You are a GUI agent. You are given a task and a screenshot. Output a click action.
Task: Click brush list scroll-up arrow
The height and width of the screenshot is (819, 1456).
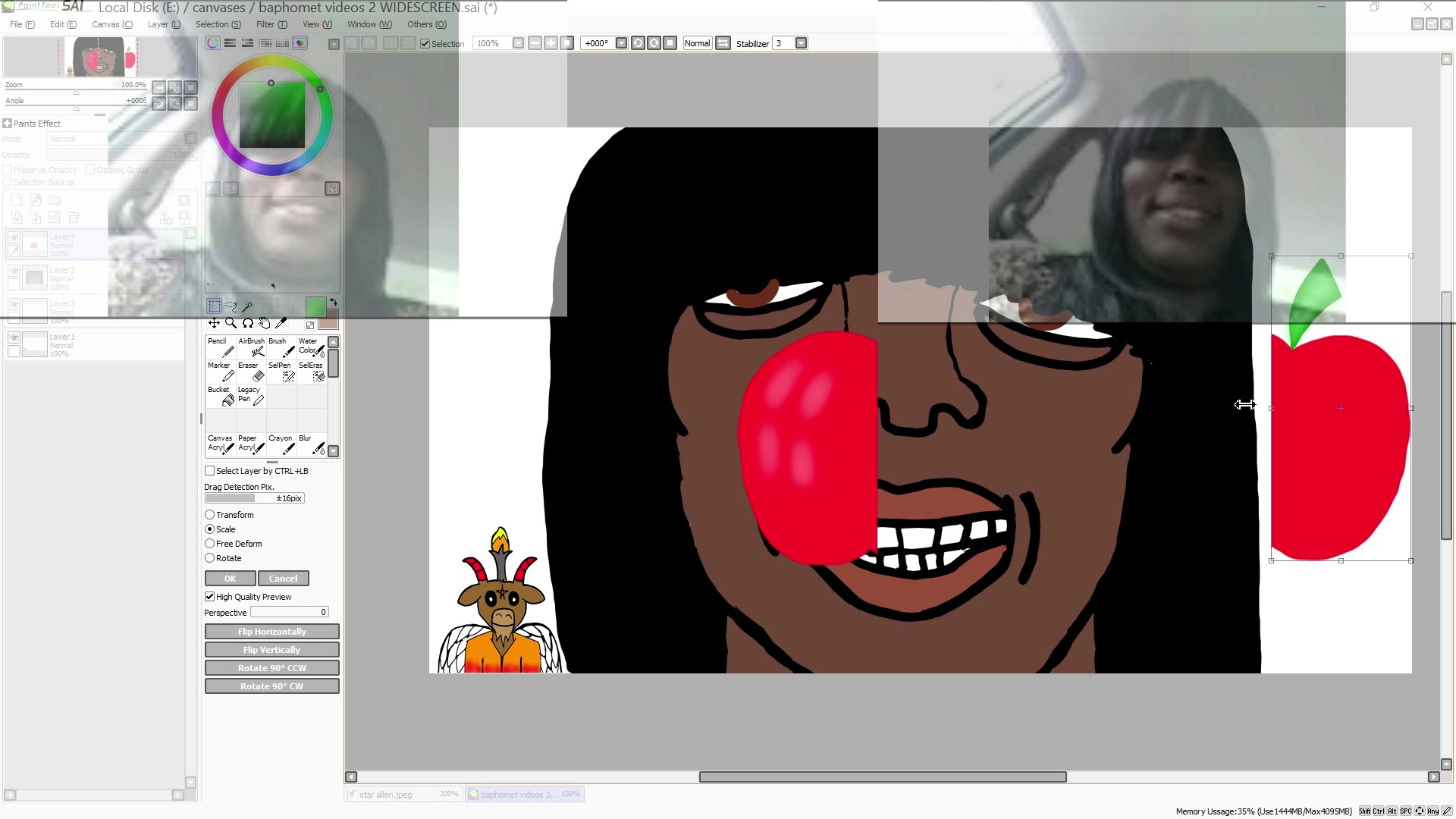click(333, 343)
